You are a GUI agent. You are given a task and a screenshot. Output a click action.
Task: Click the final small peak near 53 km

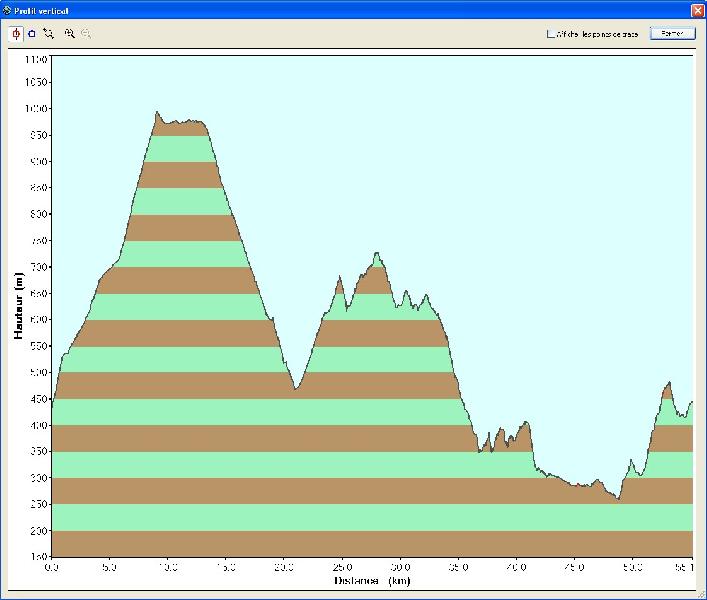point(668,383)
